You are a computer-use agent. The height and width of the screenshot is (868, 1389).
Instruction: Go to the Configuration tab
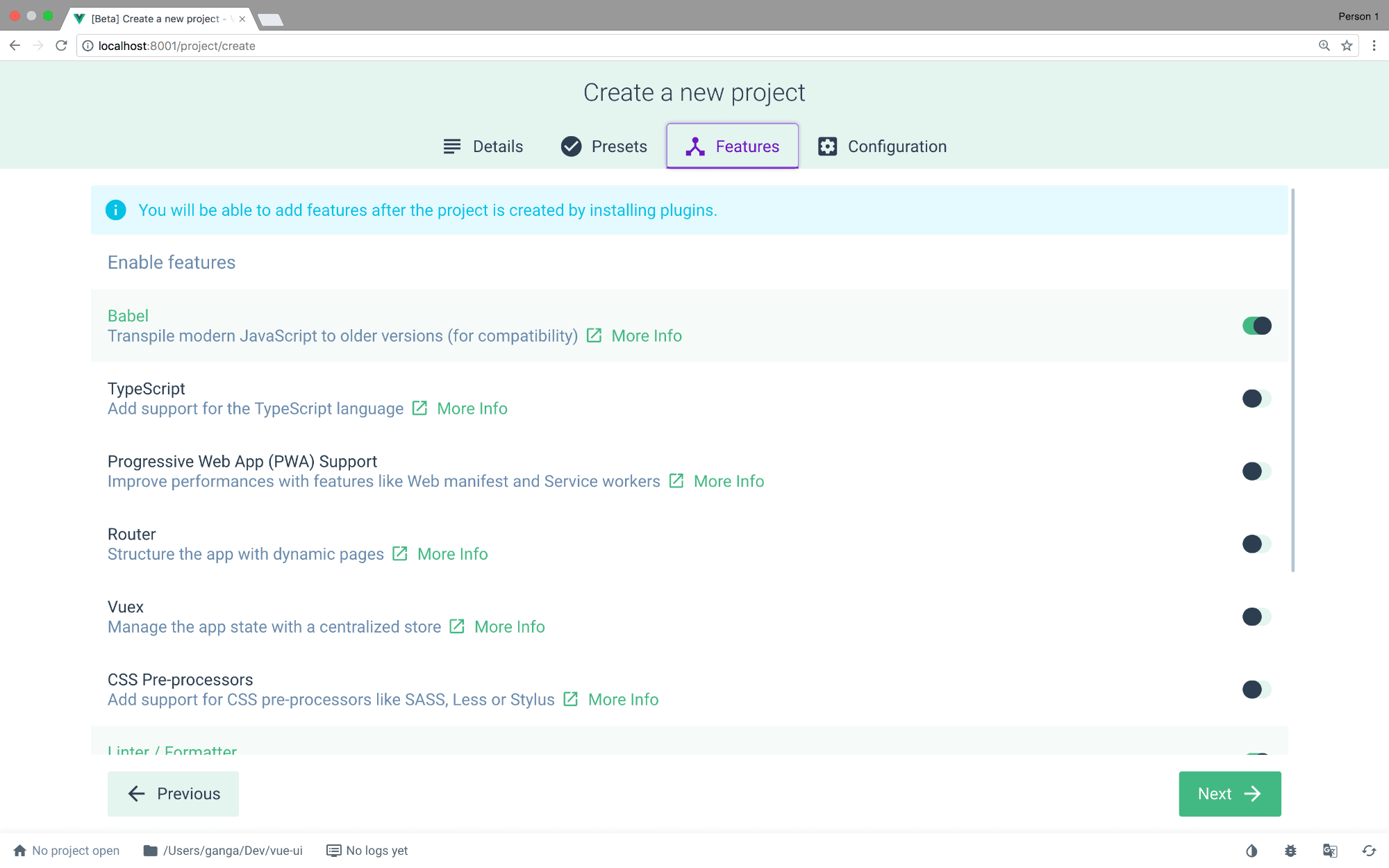[x=882, y=147]
